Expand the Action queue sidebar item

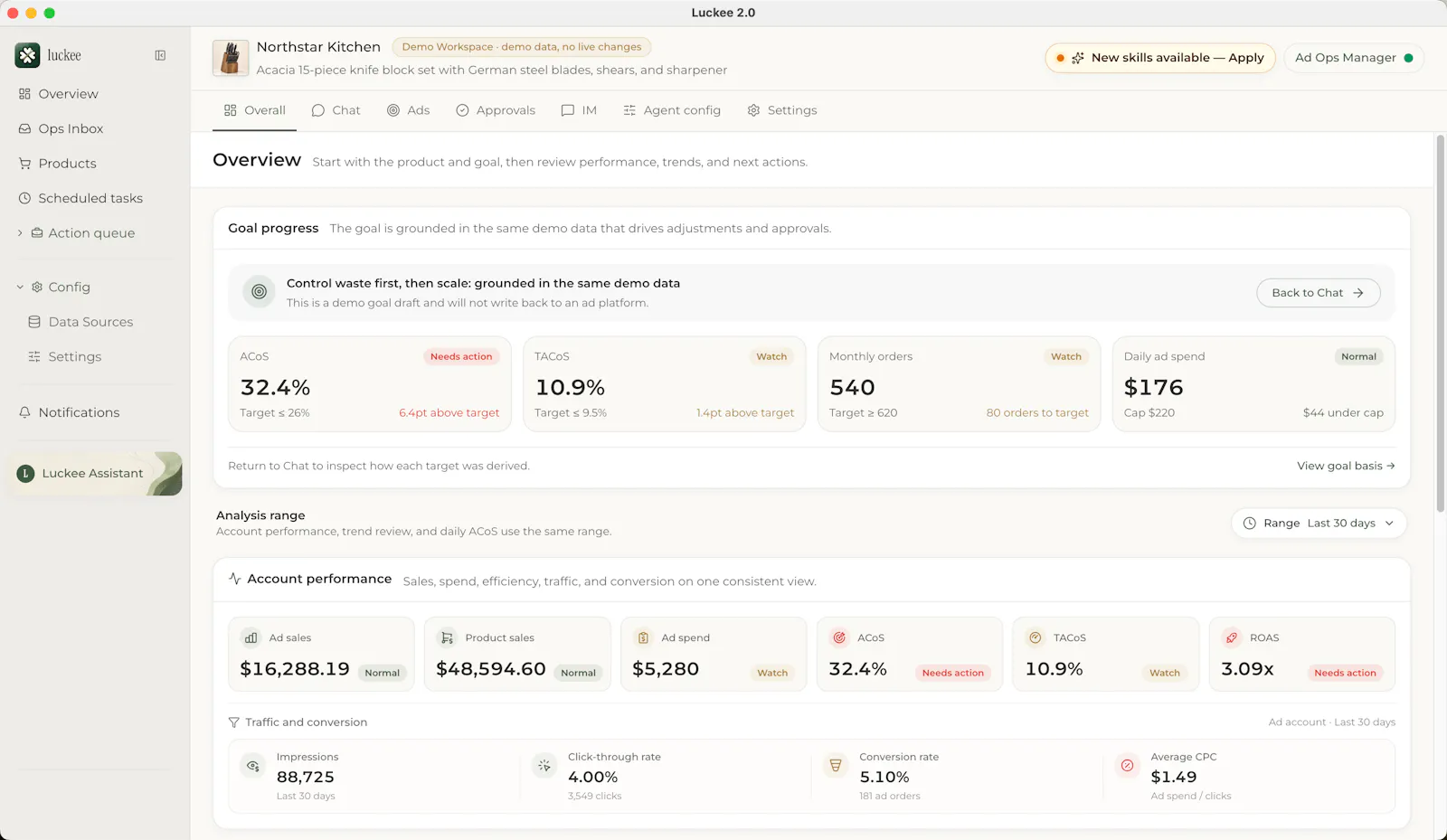pos(20,233)
